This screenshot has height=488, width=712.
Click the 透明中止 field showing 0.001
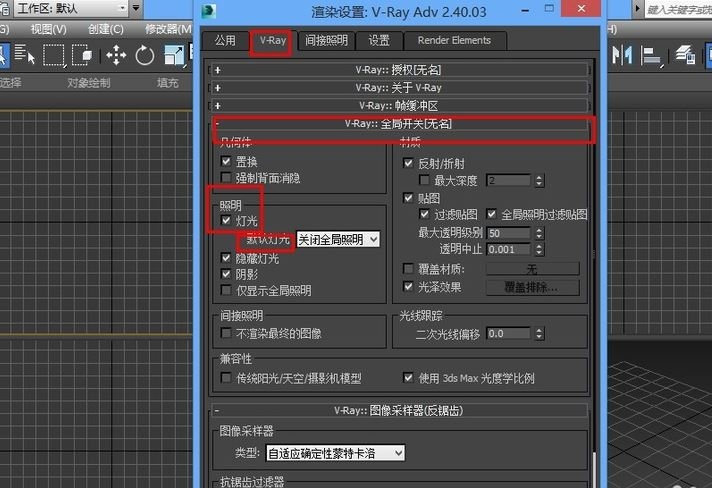coord(508,249)
